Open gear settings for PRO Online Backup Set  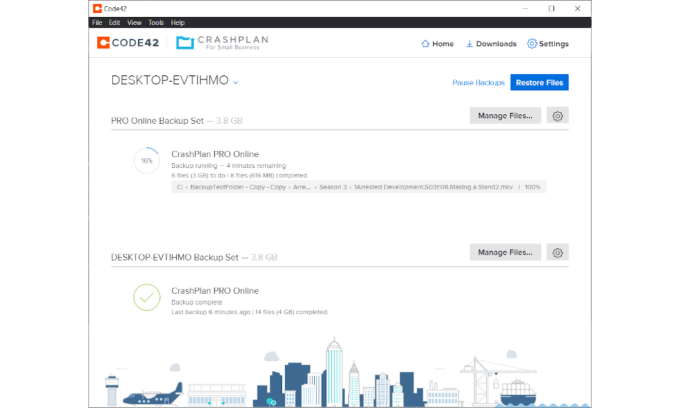point(558,116)
